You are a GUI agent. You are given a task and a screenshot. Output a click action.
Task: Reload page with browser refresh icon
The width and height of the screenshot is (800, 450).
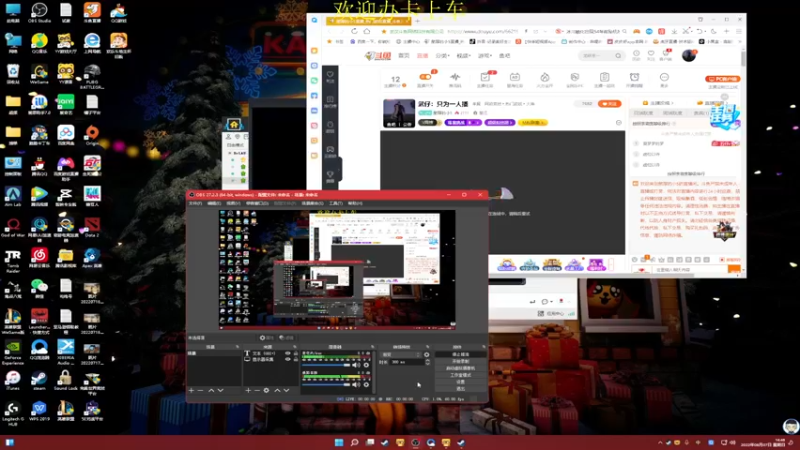(x=354, y=31)
